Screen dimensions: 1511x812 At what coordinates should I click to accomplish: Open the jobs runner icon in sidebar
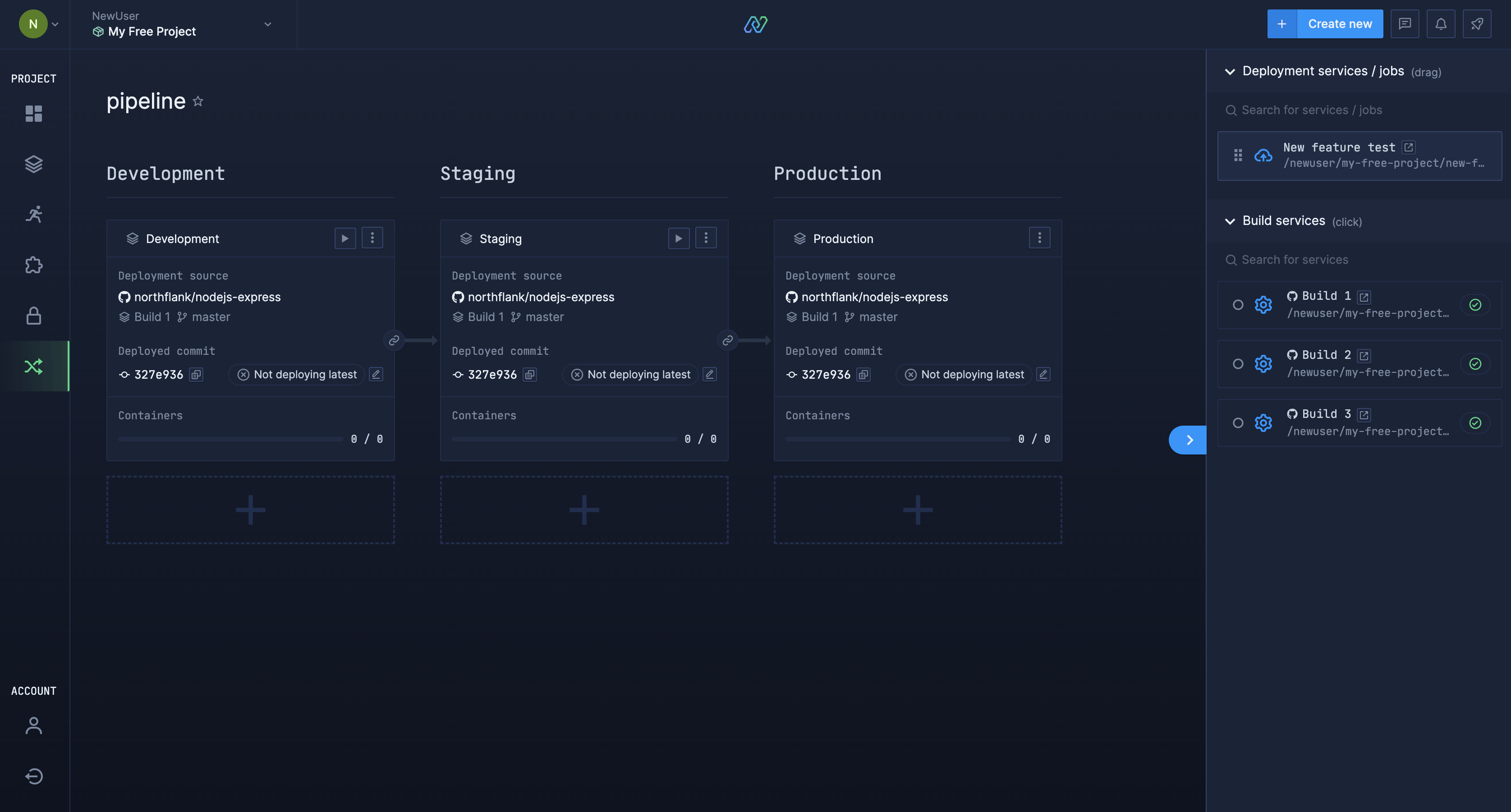[x=34, y=214]
